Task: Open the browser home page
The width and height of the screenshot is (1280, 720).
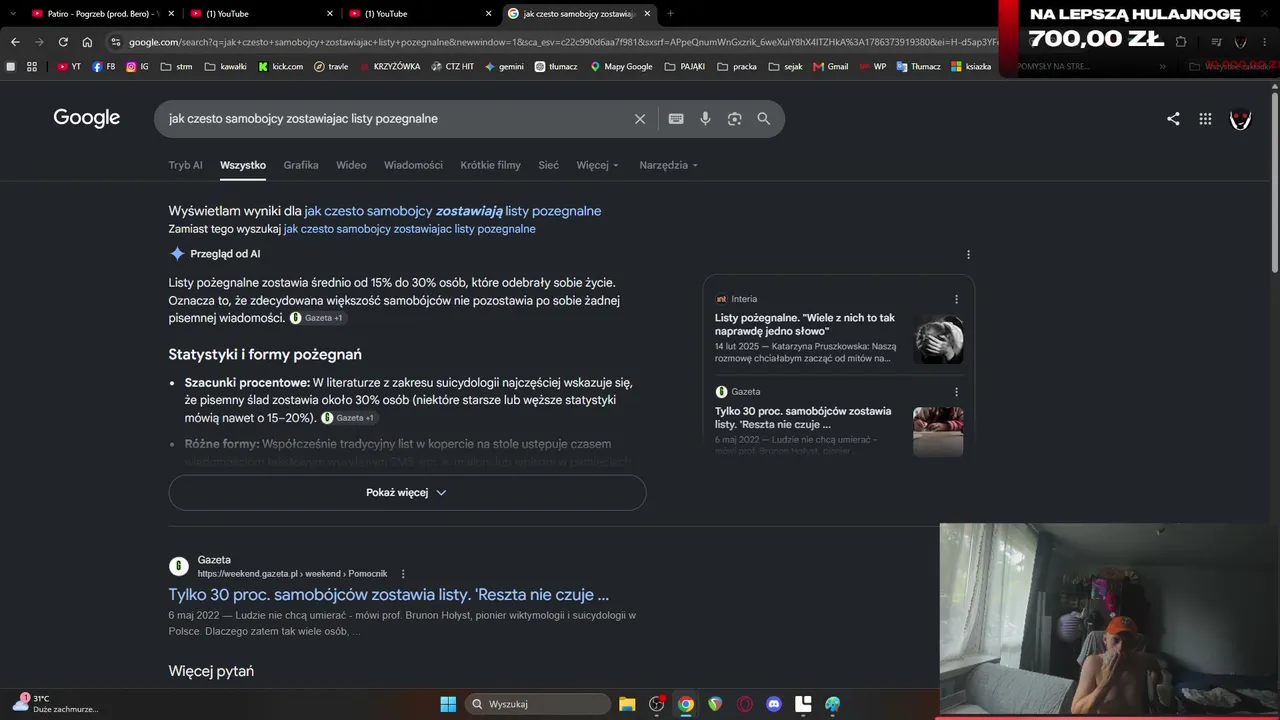Action: tap(87, 42)
